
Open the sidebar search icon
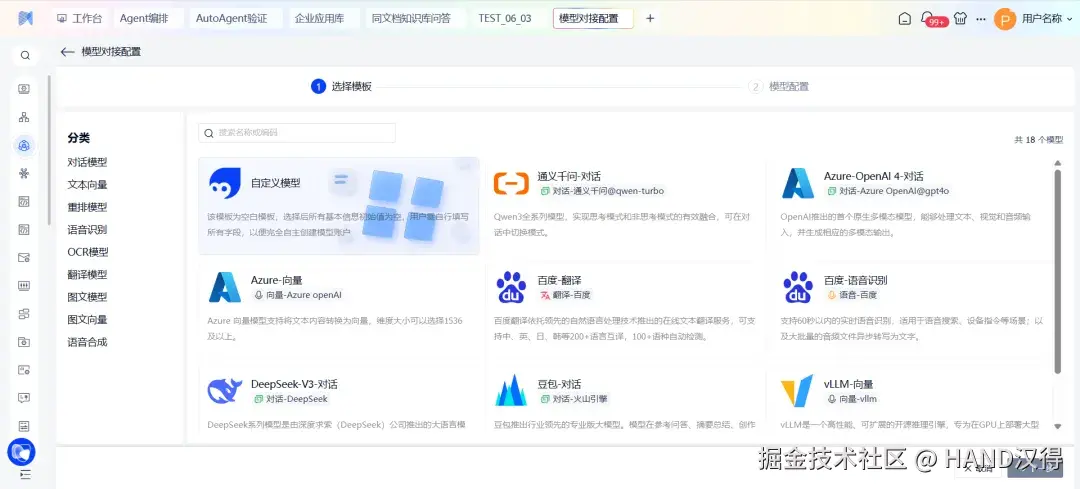(25, 56)
